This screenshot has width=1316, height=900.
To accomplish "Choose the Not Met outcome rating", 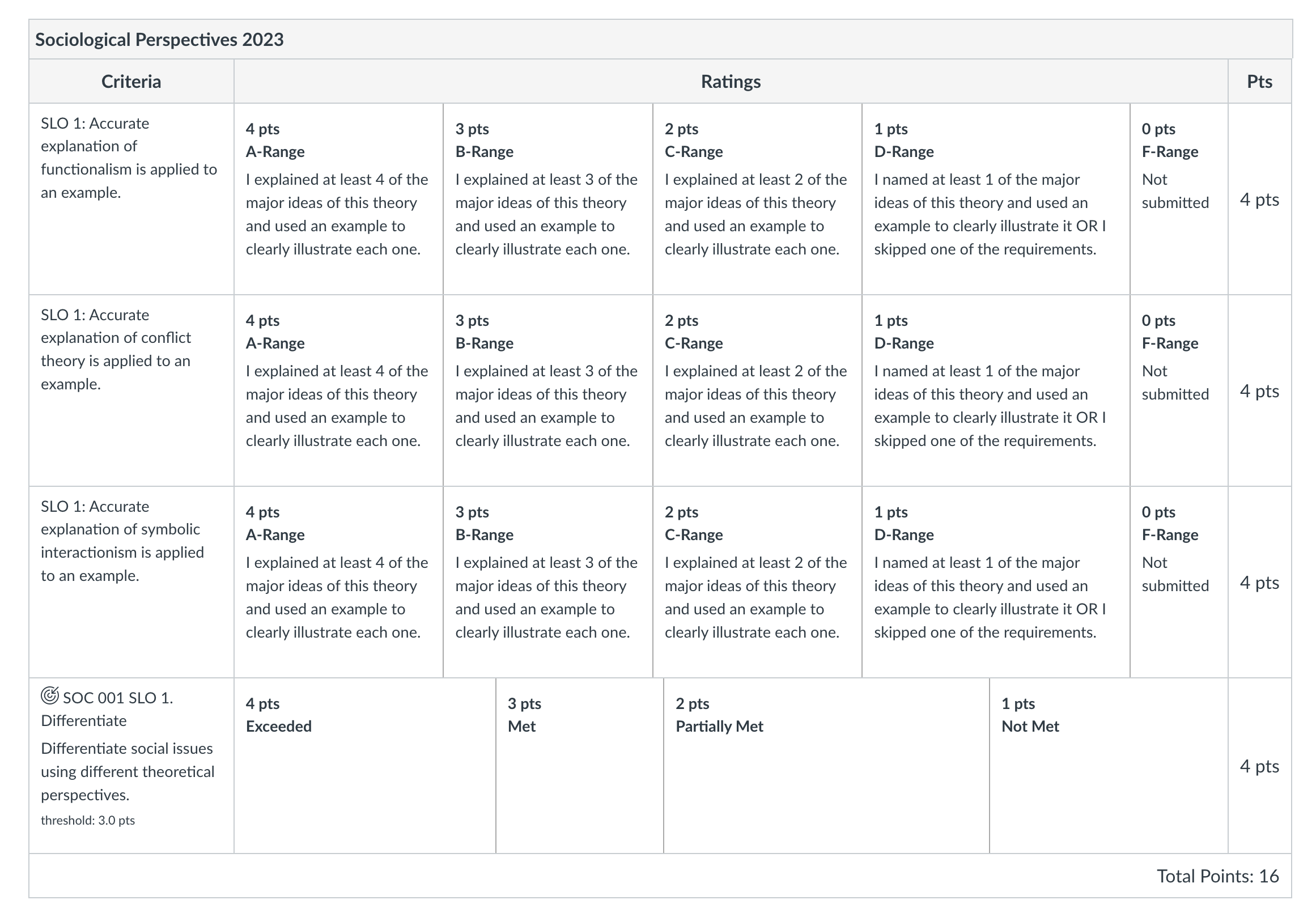I will (x=1109, y=766).
